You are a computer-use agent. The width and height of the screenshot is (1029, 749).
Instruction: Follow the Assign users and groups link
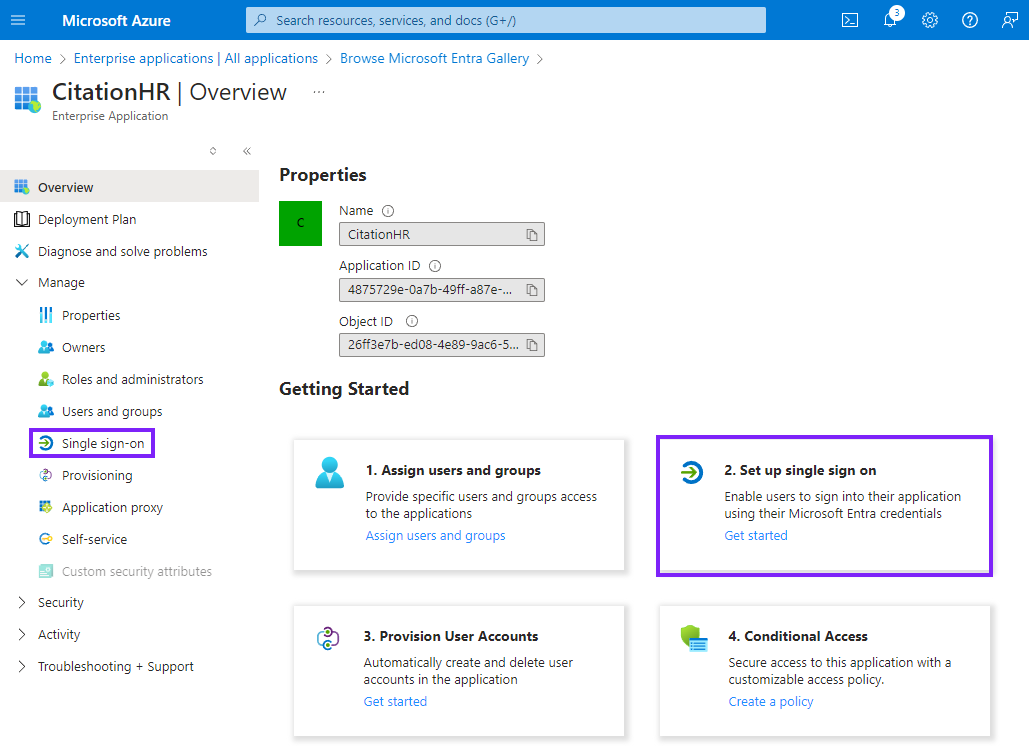click(435, 535)
